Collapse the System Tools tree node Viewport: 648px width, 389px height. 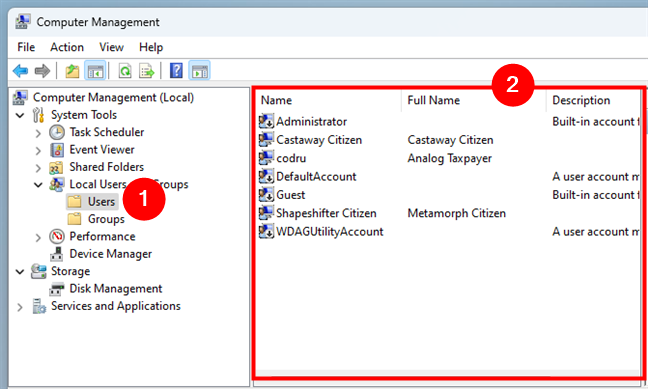20,115
